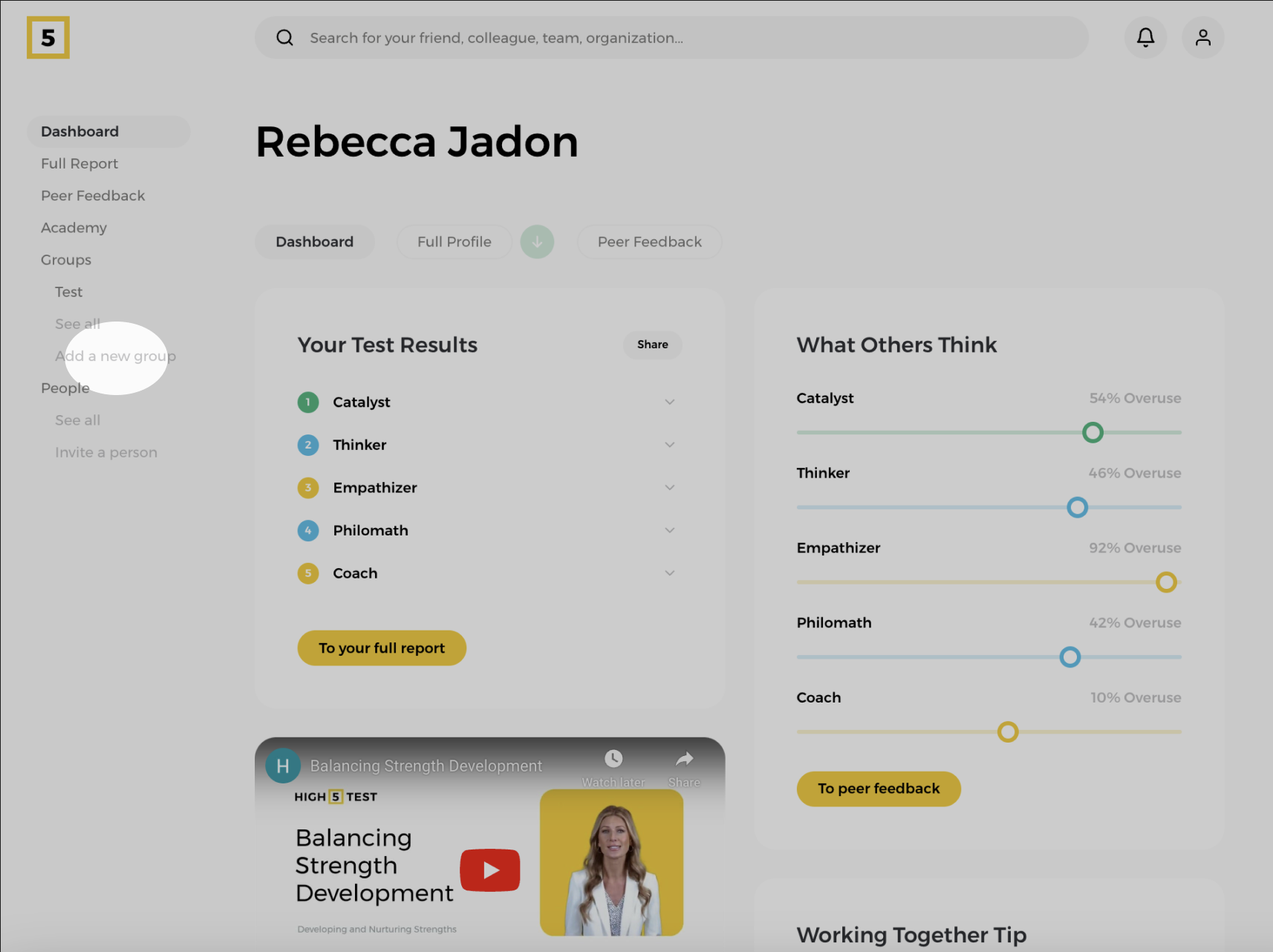Open the notifications bell
The width and height of the screenshot is (1273, 952).
click(x=1145, y=38)
